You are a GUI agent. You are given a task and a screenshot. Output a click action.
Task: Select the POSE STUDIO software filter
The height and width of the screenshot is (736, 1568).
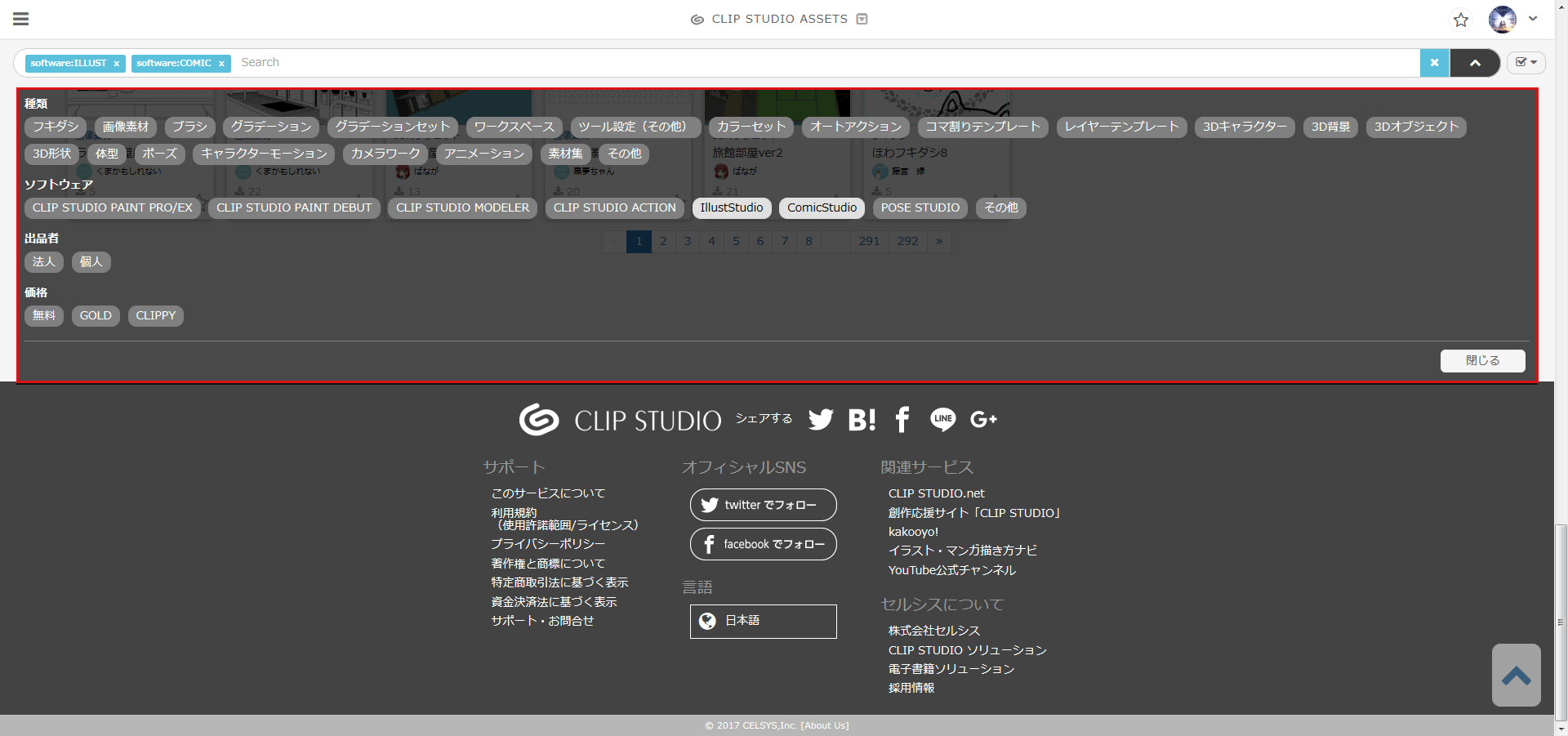pyautogui.click(x=920, y=207)
